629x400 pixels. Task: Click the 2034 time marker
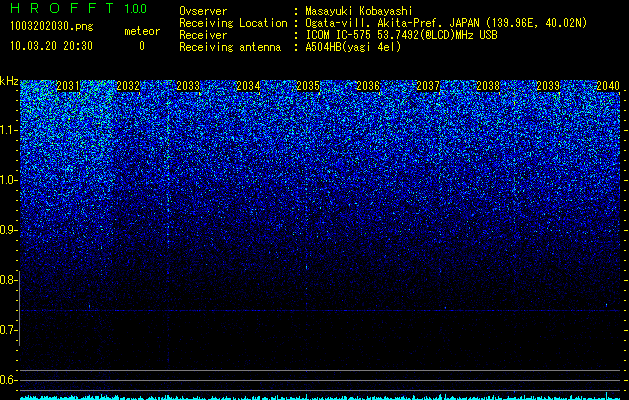click(x=248, y=85)
